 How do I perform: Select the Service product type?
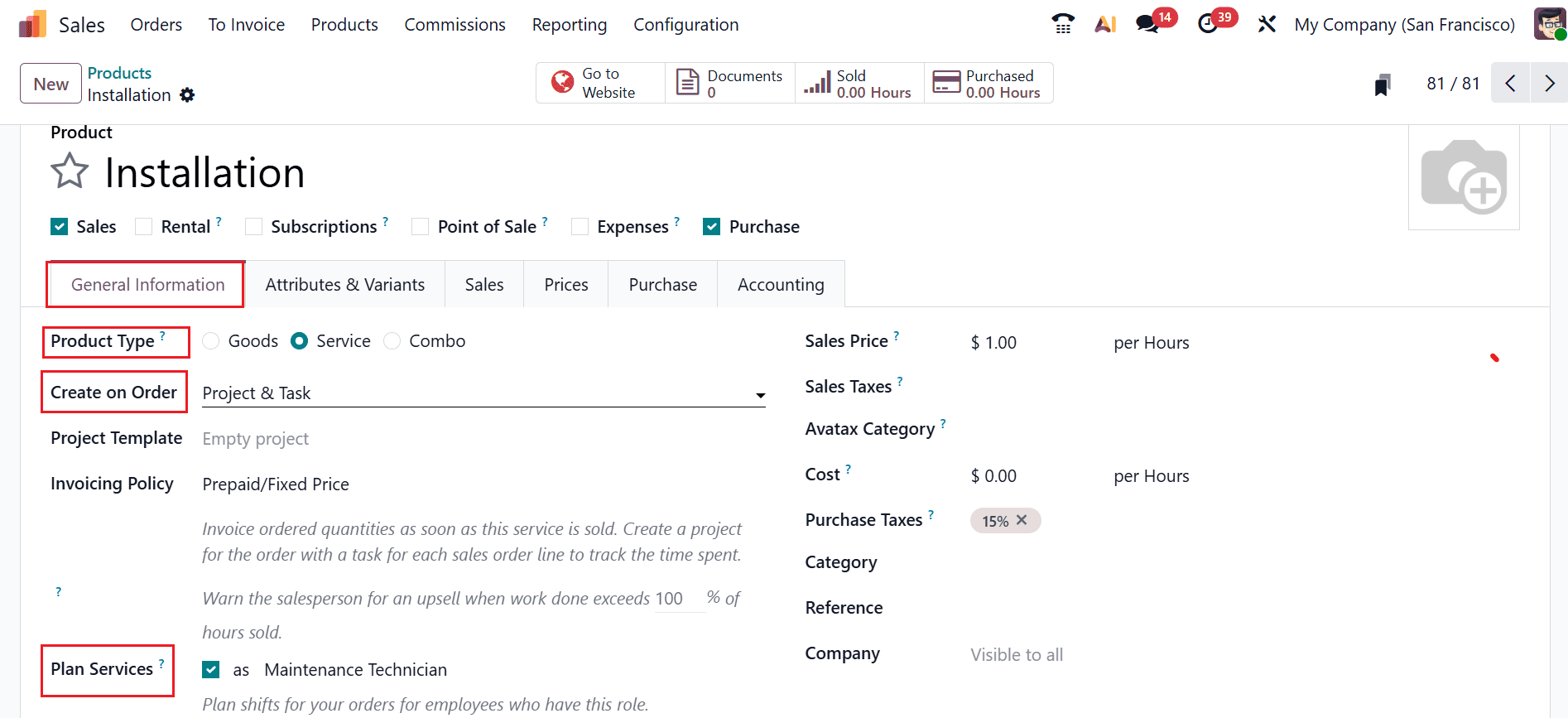pyautogui.click(x=300, y=341)
